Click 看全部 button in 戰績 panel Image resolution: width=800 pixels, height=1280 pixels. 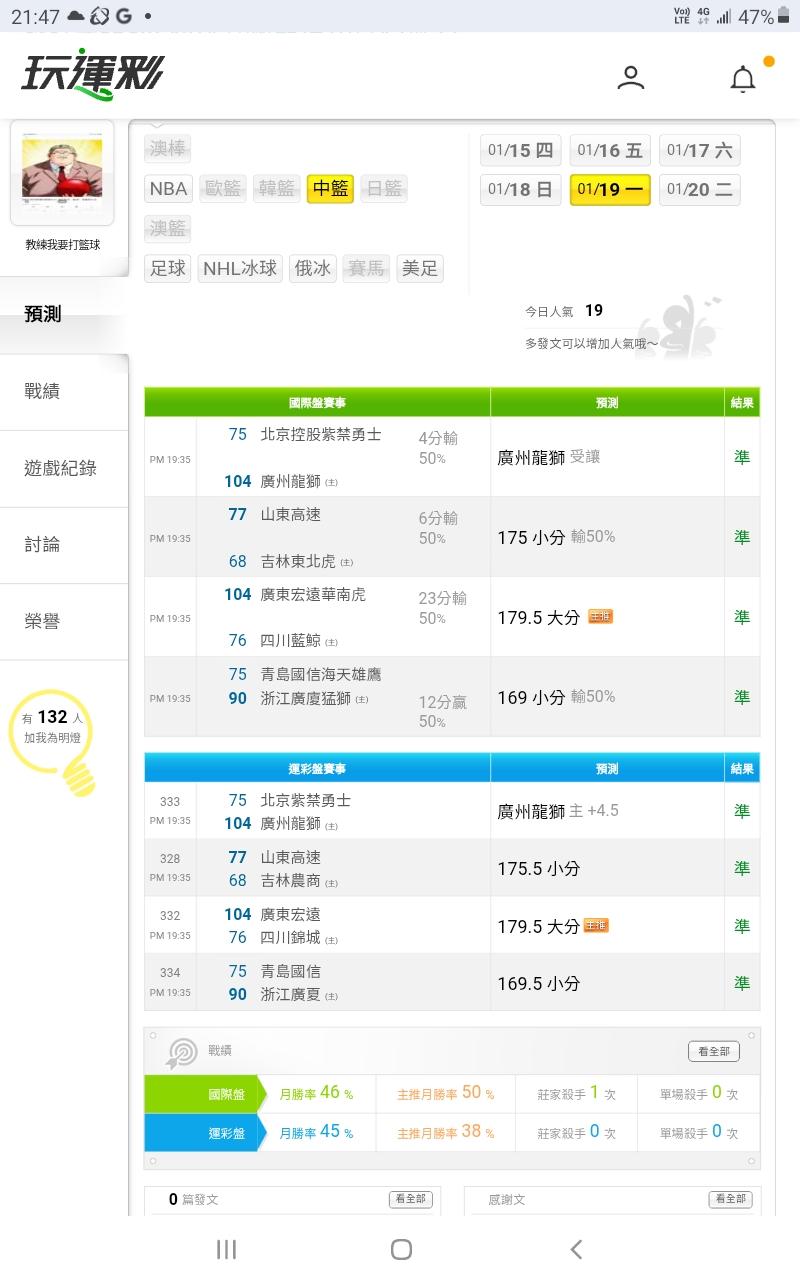click(x=714, y=1051)
